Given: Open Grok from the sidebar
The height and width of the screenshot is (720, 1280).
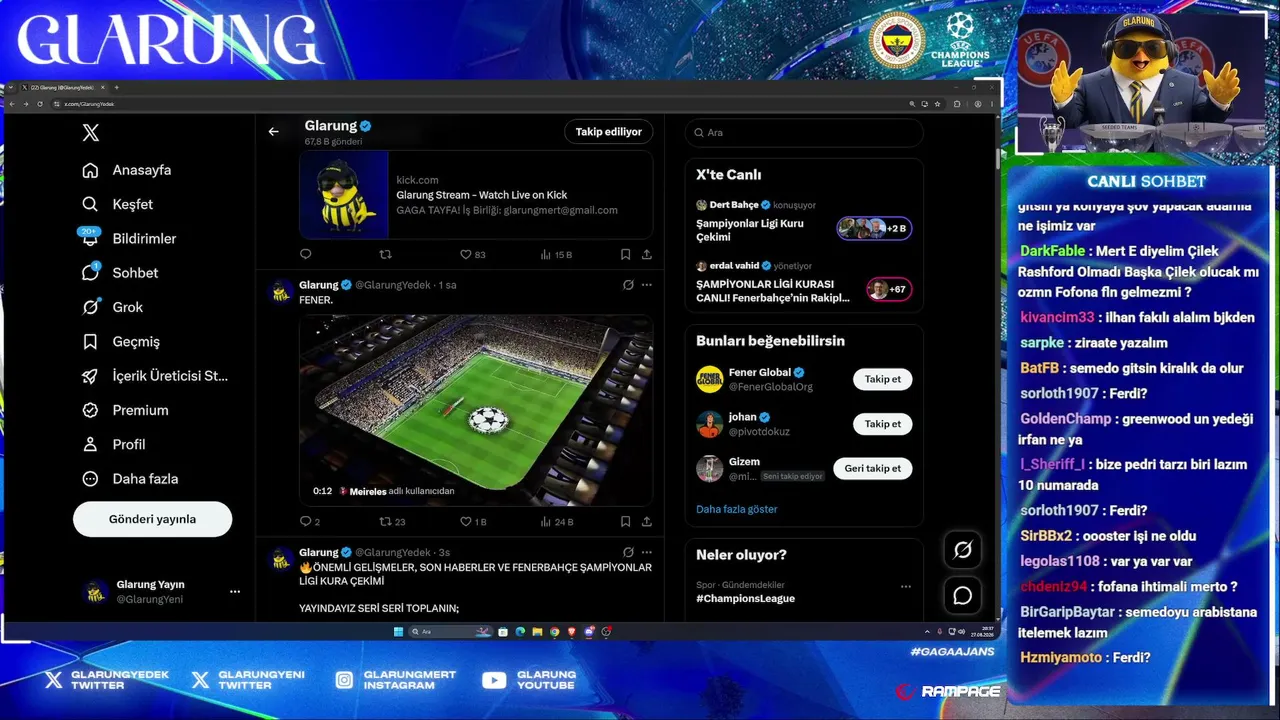Looking at the screenshot, I should [113, 307].
